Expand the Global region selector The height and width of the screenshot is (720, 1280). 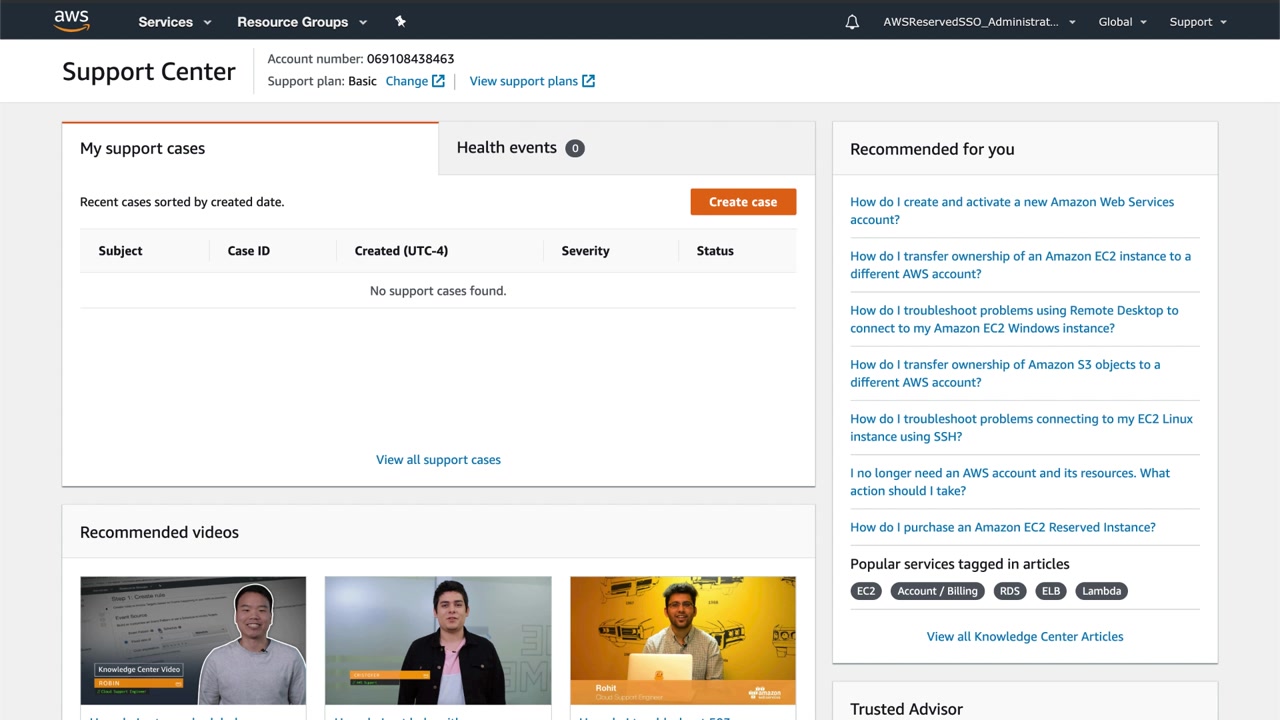pyautogui.click(x=1122, y=22)
